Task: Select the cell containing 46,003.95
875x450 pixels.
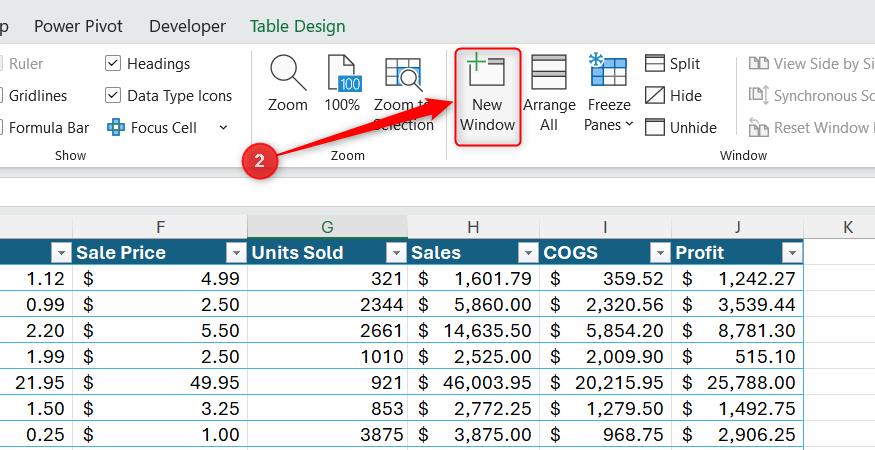Action: point(473,382)
